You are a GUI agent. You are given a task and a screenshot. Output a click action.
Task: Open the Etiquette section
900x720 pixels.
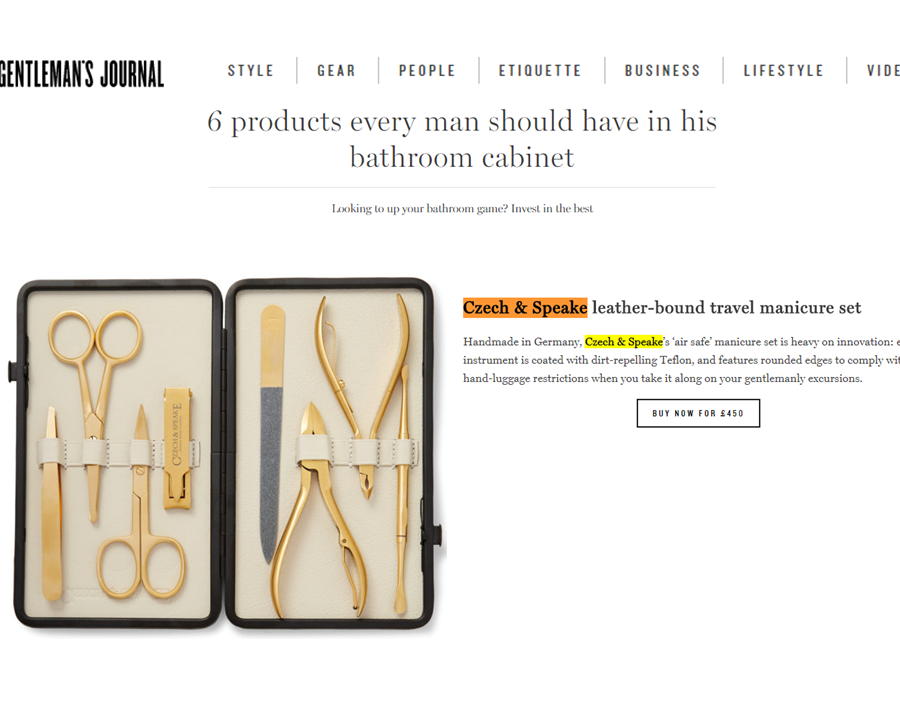click(x=540, y=71)
